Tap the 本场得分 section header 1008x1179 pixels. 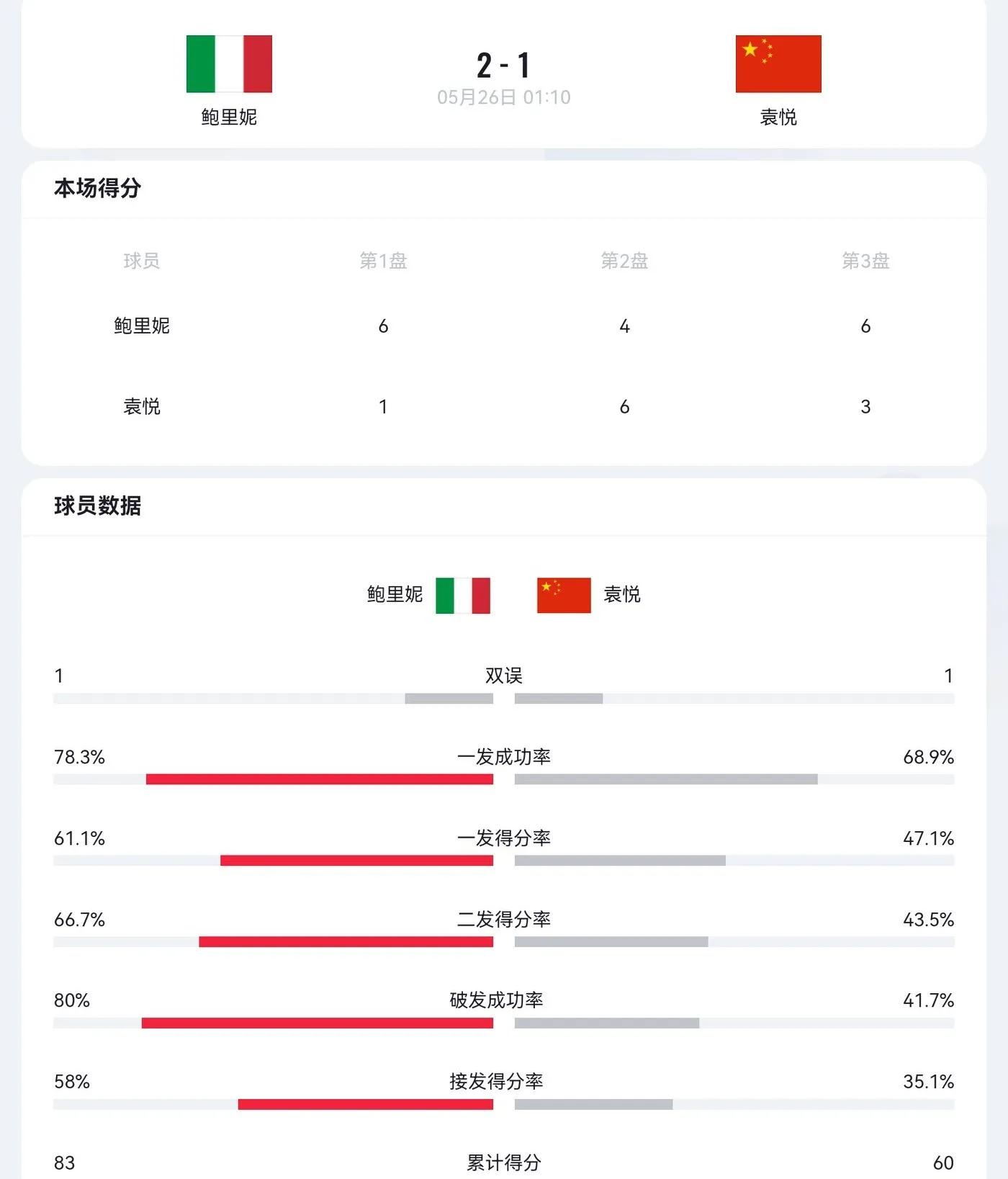(97, 188)
